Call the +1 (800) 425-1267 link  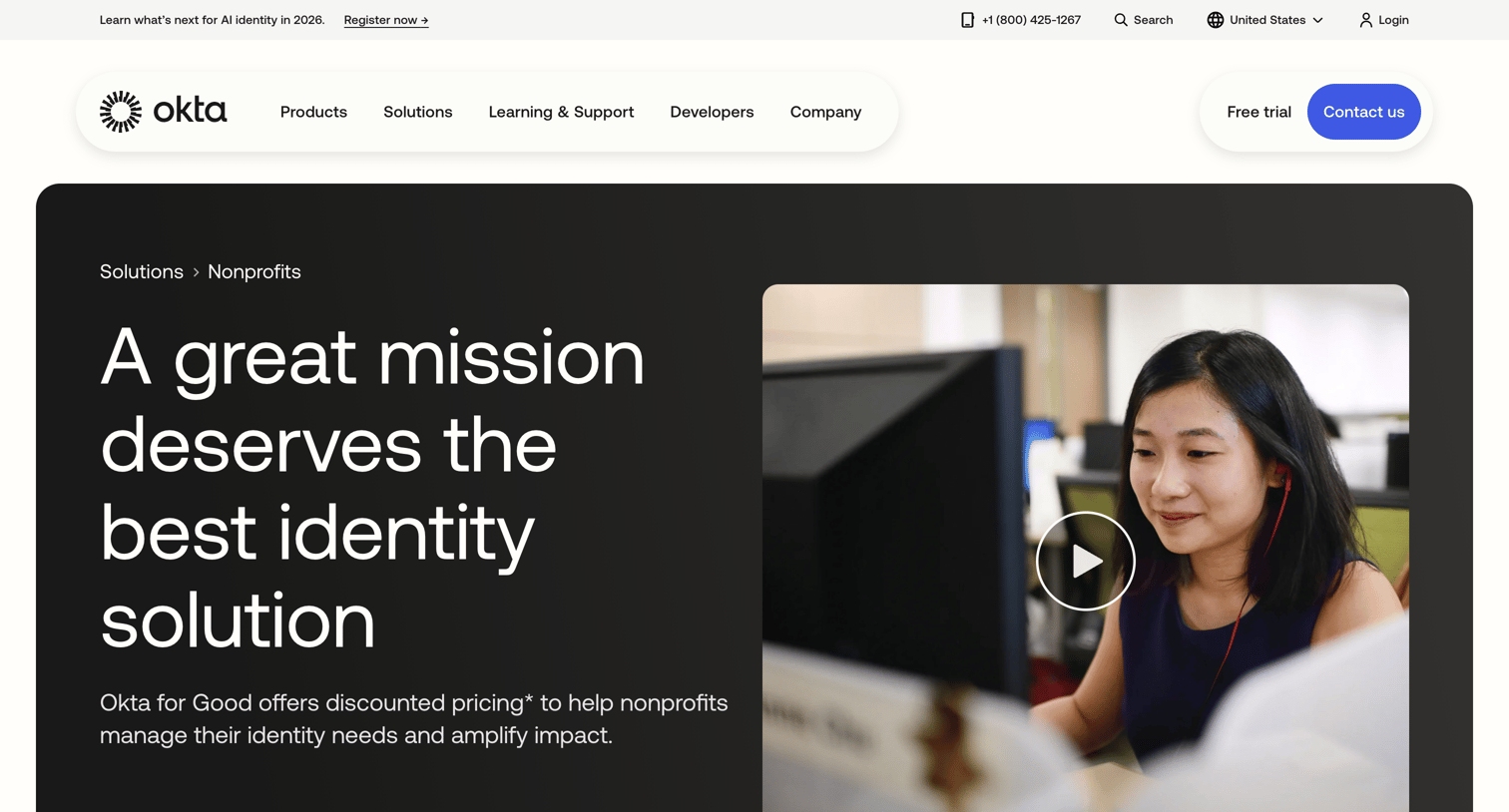pyautogui.click(x=1031, y=20)
